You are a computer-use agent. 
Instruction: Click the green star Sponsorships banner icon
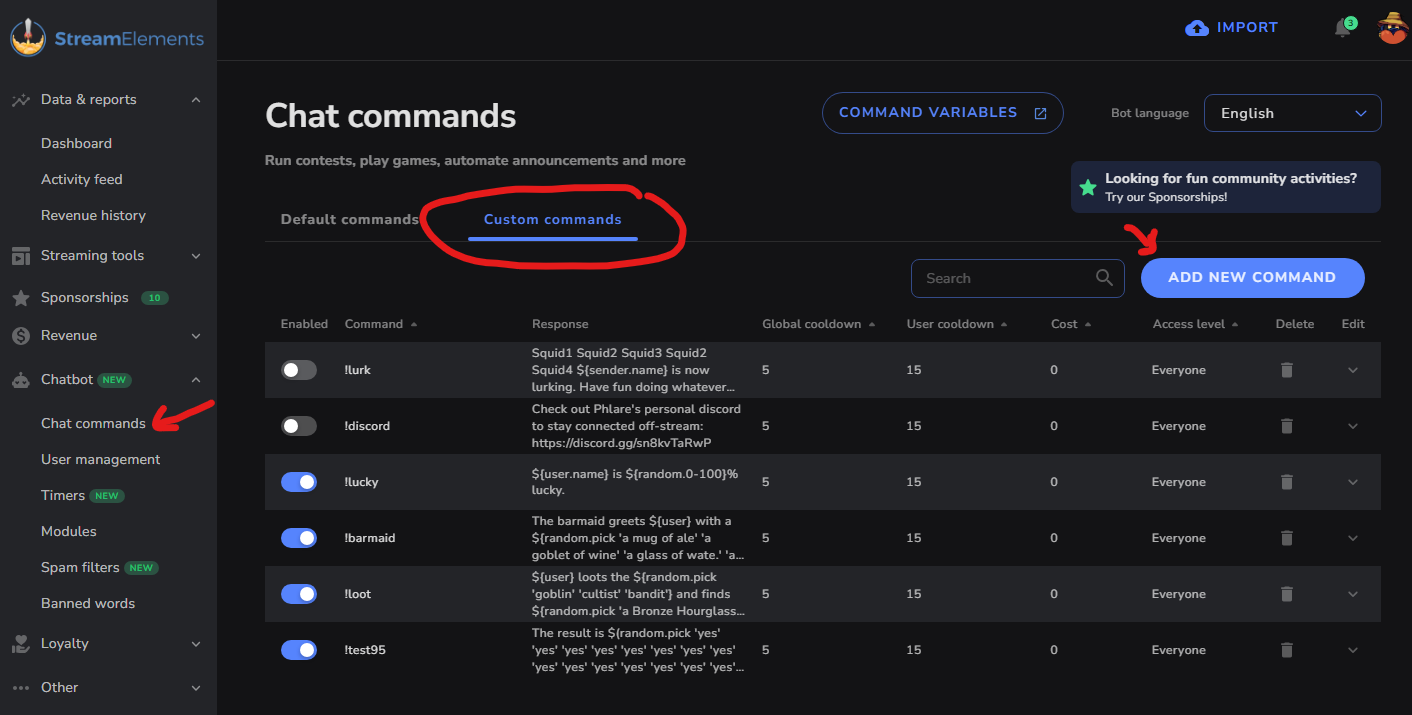1088,187
